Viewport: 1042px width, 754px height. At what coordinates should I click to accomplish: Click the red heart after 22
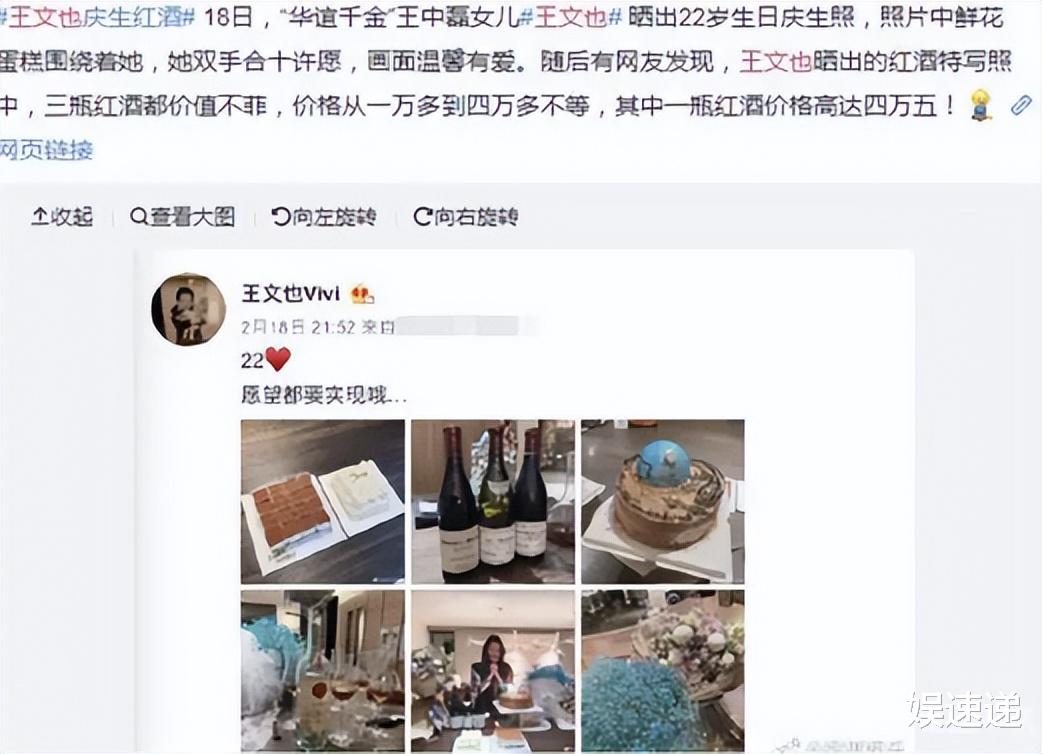278,359
